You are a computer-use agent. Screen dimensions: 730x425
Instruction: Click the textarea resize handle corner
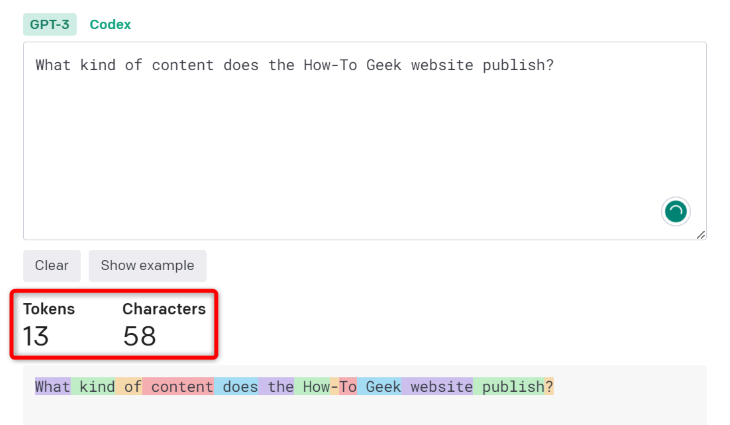pos(700,234)
